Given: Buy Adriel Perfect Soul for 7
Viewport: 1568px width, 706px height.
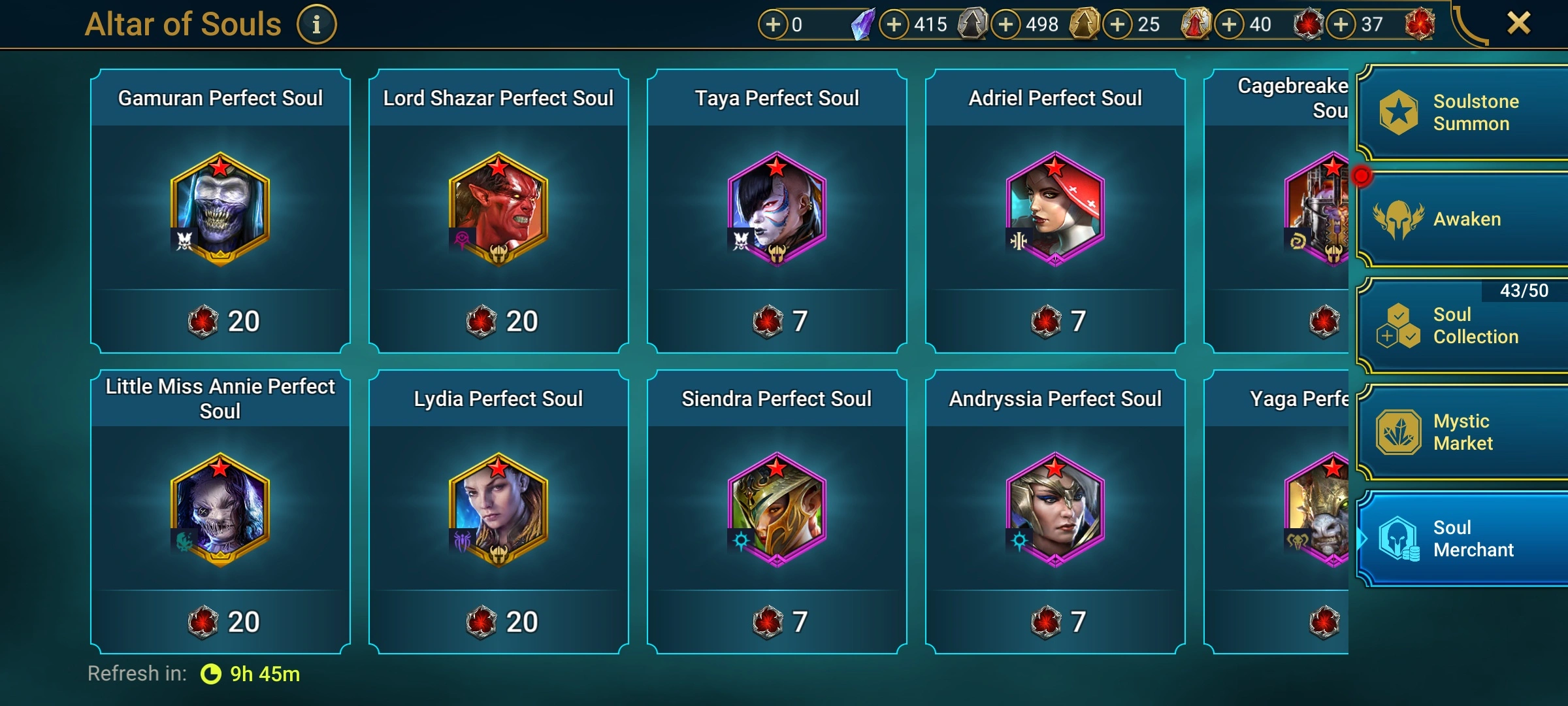Looking at the screenshot, I should 1056,321.
